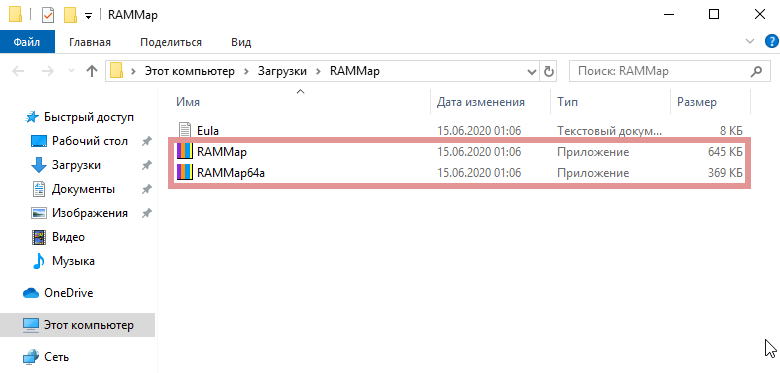Click Загрузки in the address breadcrumb
The image size is (780, 373).
282,72
